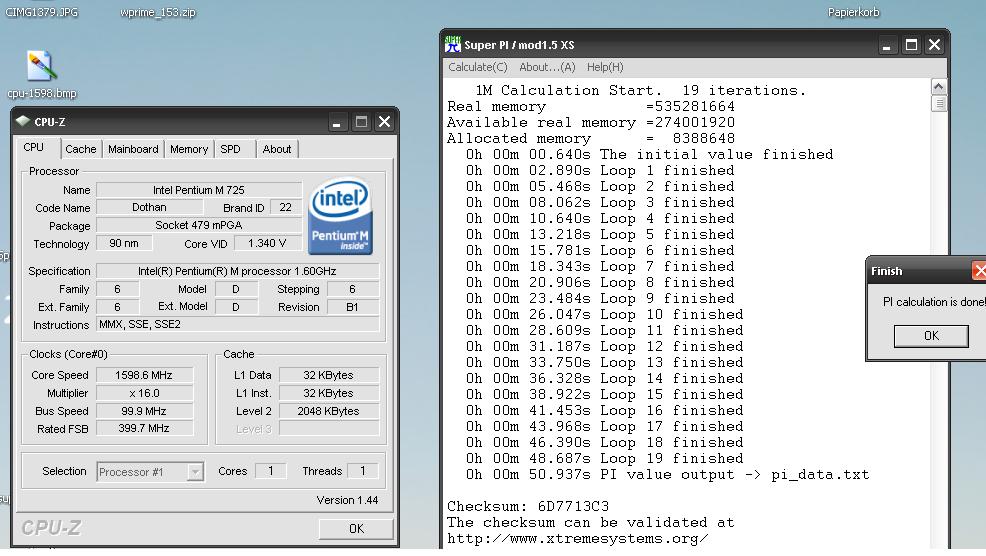
Task: Switch to the Cache tab in CPU-Z
Action: pos(80,149)
